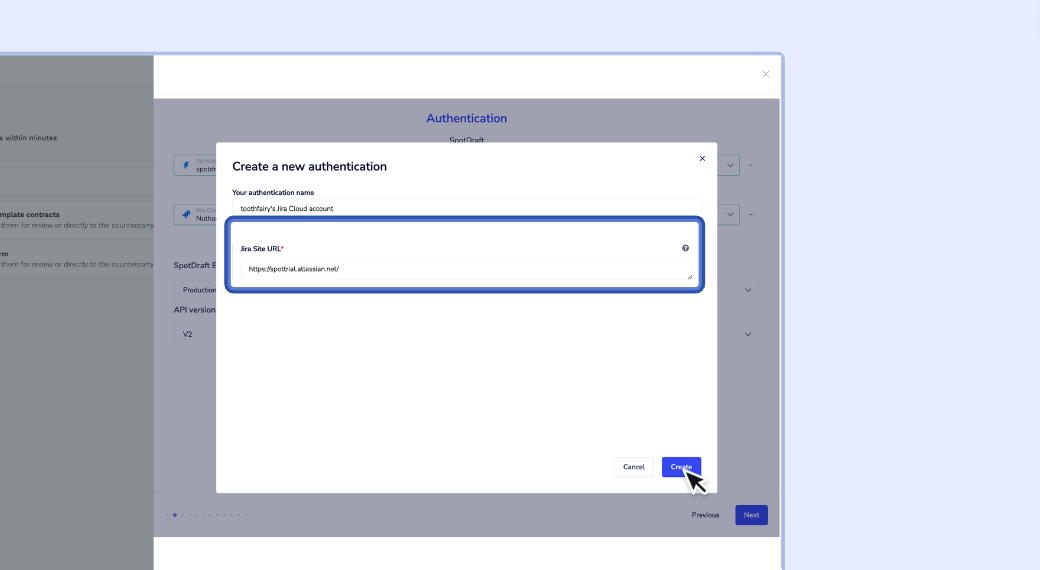The width and height of the screenshot is (1040, 570).
Task: Click the 'Jira Site URL' label
Action: tap(261, 249)
